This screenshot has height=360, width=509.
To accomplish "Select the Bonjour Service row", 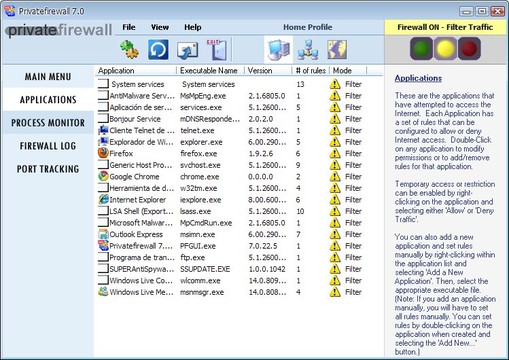I will tap(231, 119).
